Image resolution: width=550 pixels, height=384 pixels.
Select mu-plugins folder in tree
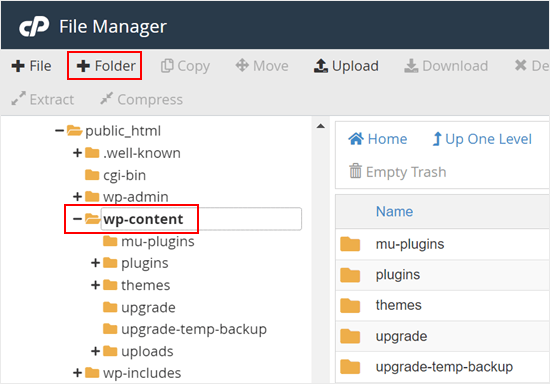158,241
